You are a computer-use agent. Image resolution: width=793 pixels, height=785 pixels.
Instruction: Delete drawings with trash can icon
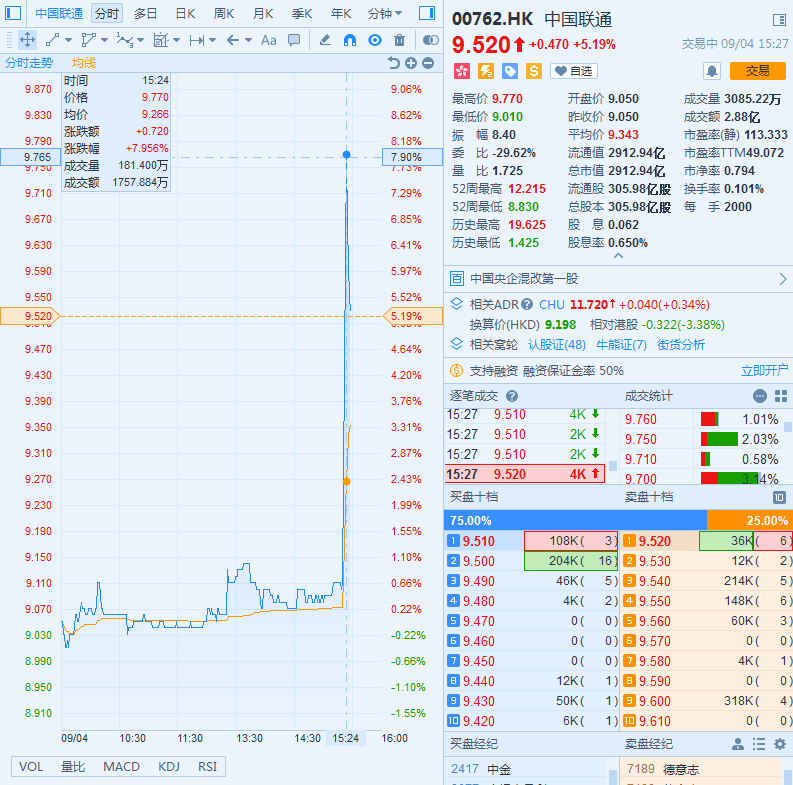tap(400, 40)
